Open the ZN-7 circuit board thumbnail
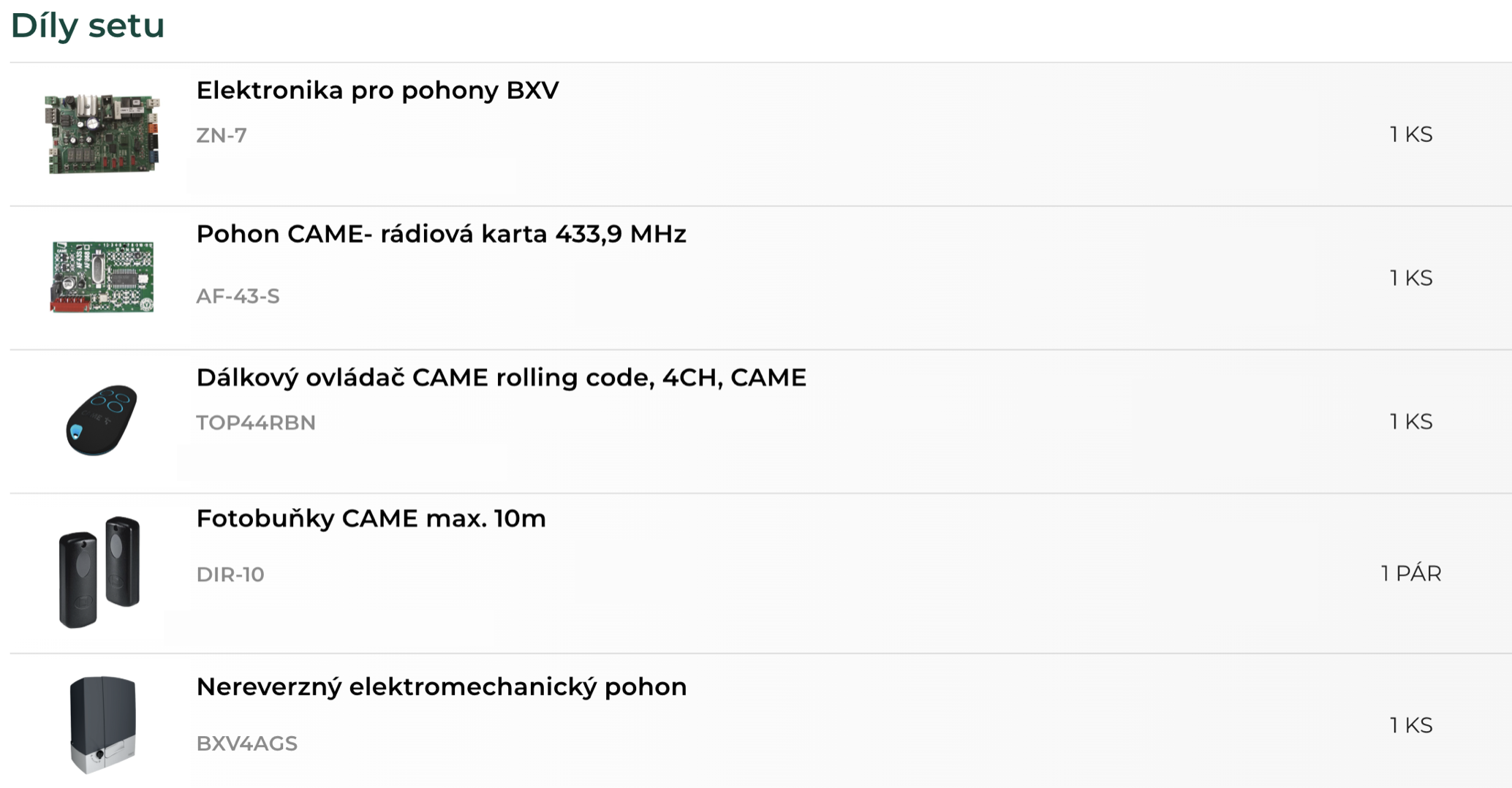Image resolution: width=1512 pixels, height=788 pixels. coord(102,134)
